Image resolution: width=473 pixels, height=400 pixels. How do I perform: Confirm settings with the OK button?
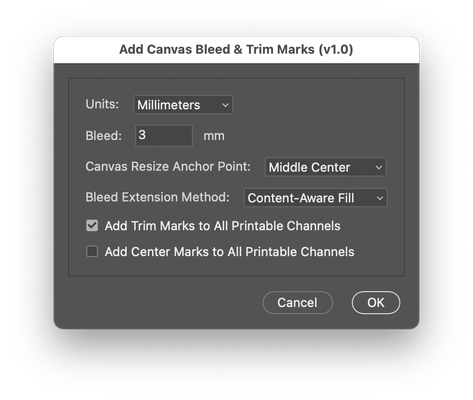[x=376, y=303]
